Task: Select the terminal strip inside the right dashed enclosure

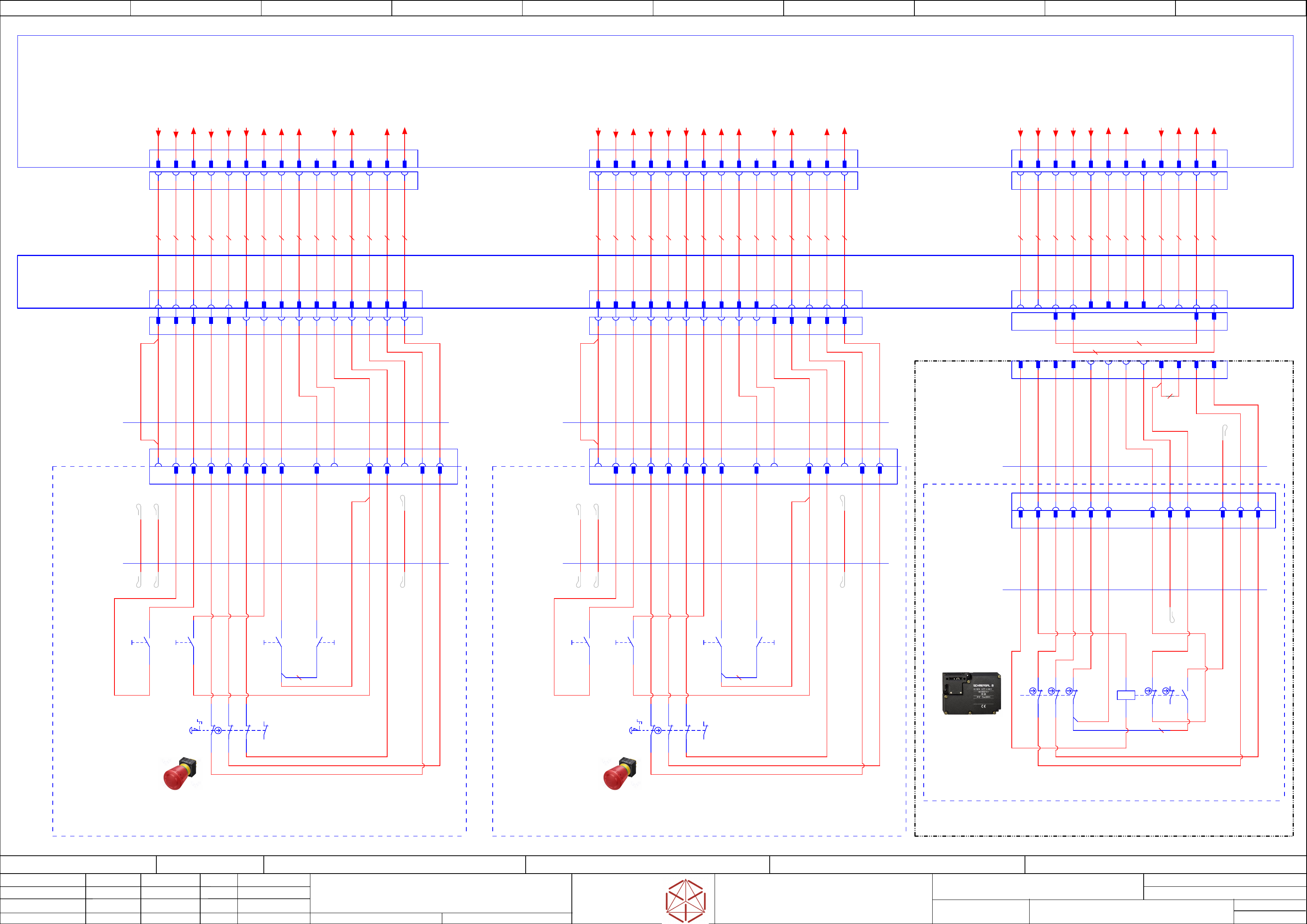Action: tap(1143, 510)
